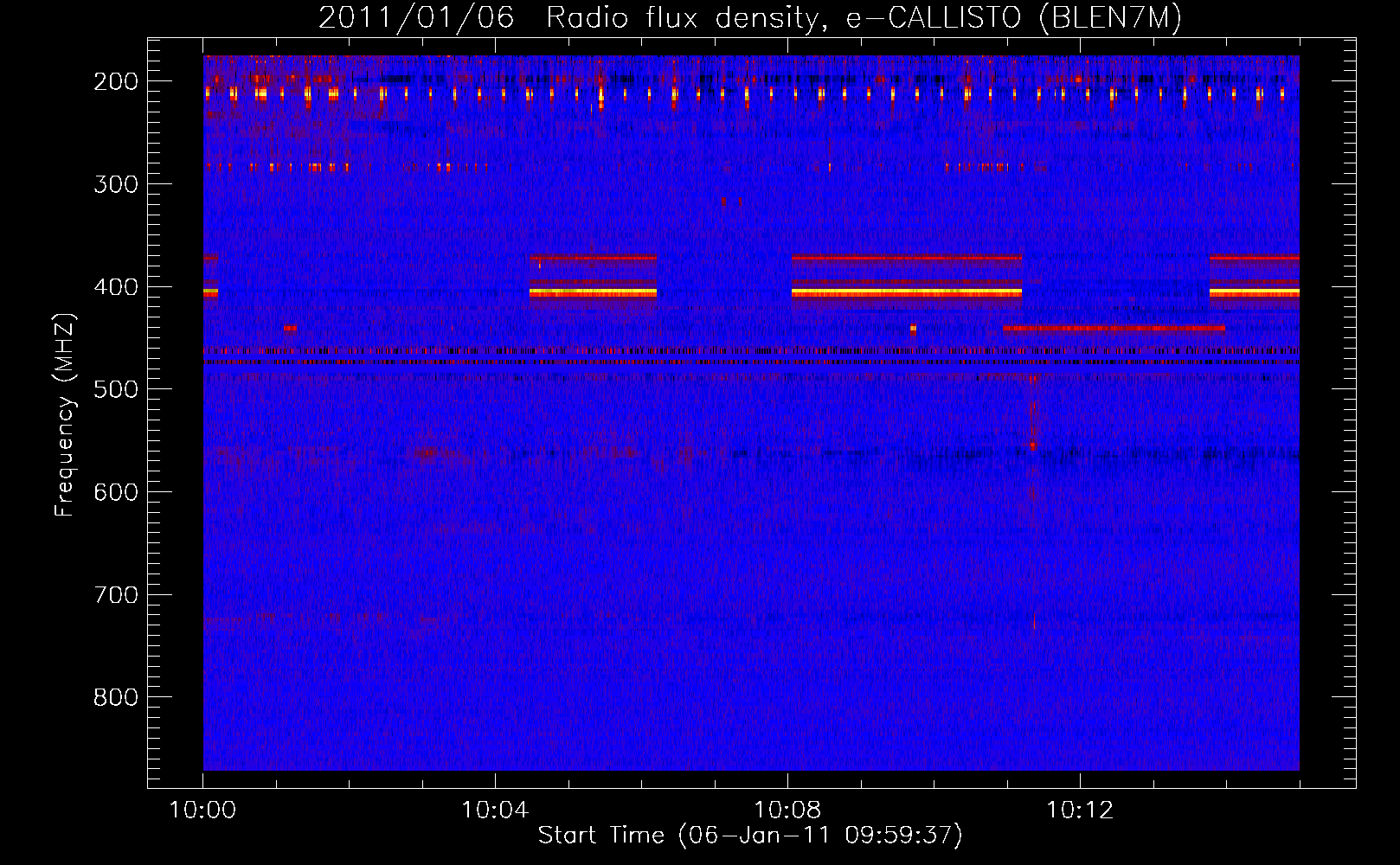Click the 500 frequency tick label
This screenshot has height=865, width=1400.
point(116,389)
